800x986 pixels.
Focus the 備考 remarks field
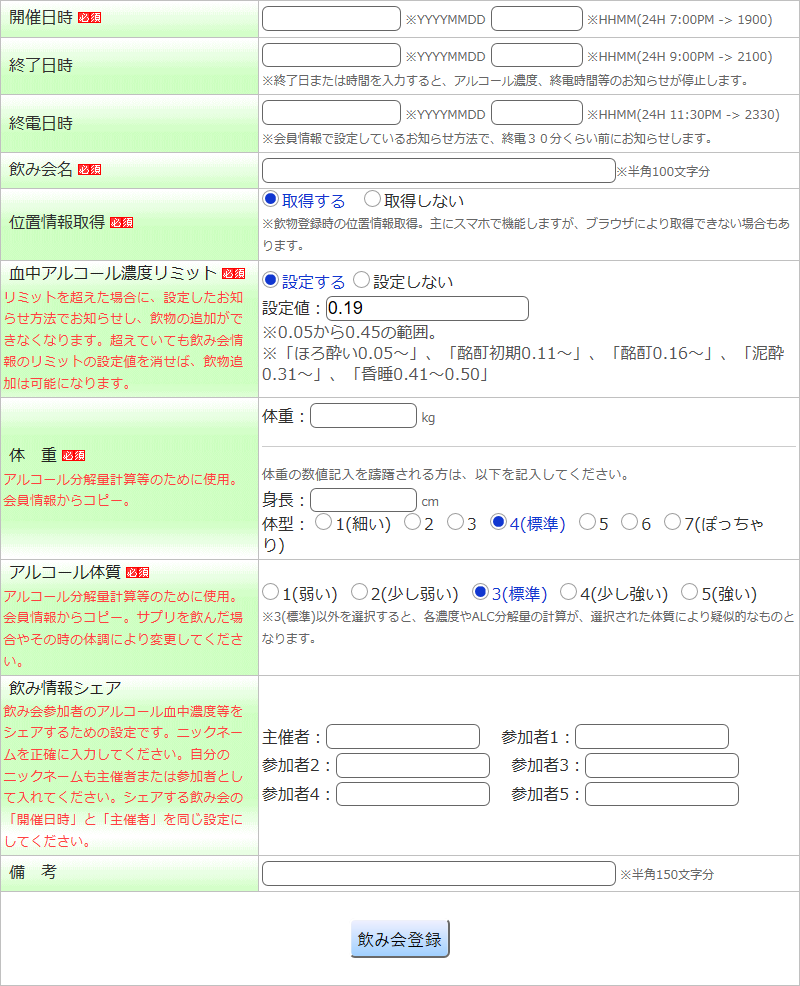coord(438,874)
